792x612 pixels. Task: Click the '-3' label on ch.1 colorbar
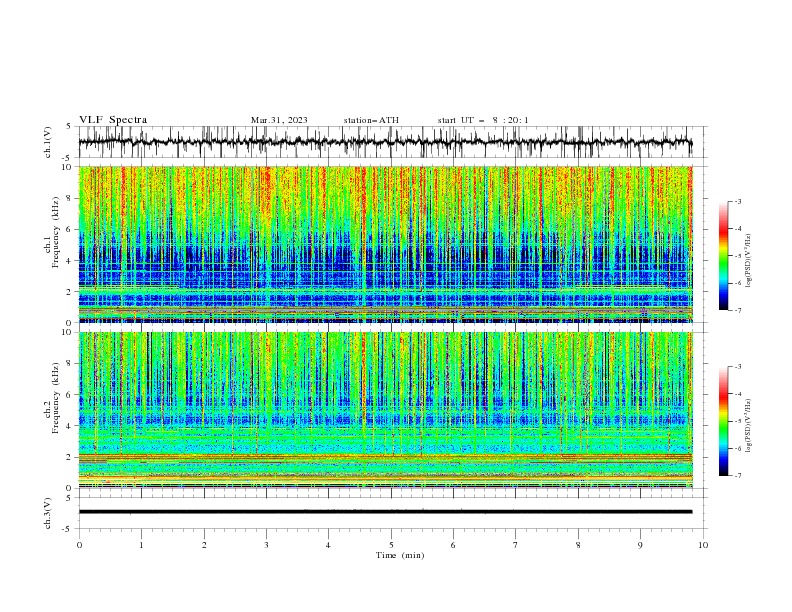(738, 201)
